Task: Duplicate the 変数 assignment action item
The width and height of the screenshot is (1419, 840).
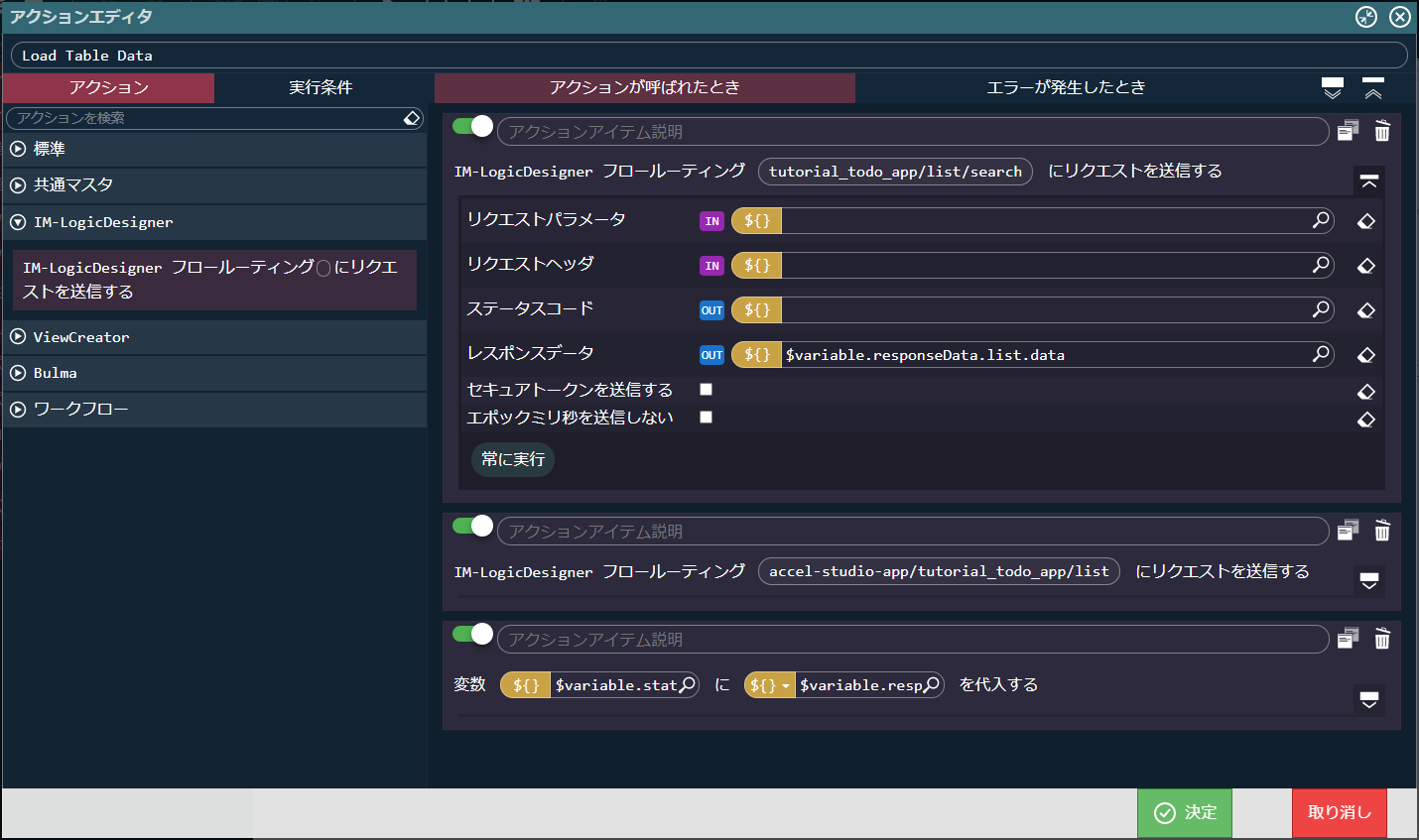Action: coord(1348,639)
